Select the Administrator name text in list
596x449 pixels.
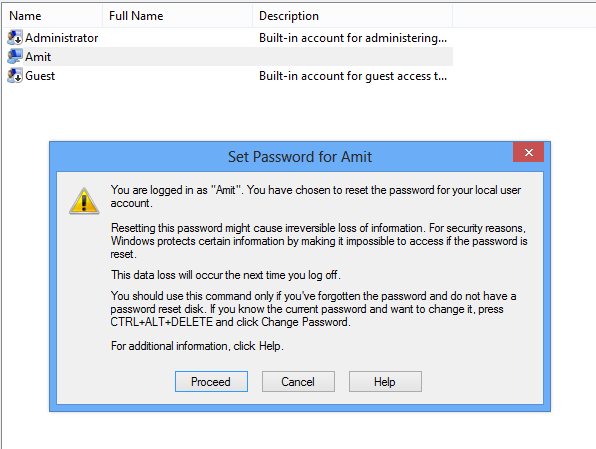pyautogui.click(x=62, y=38)
